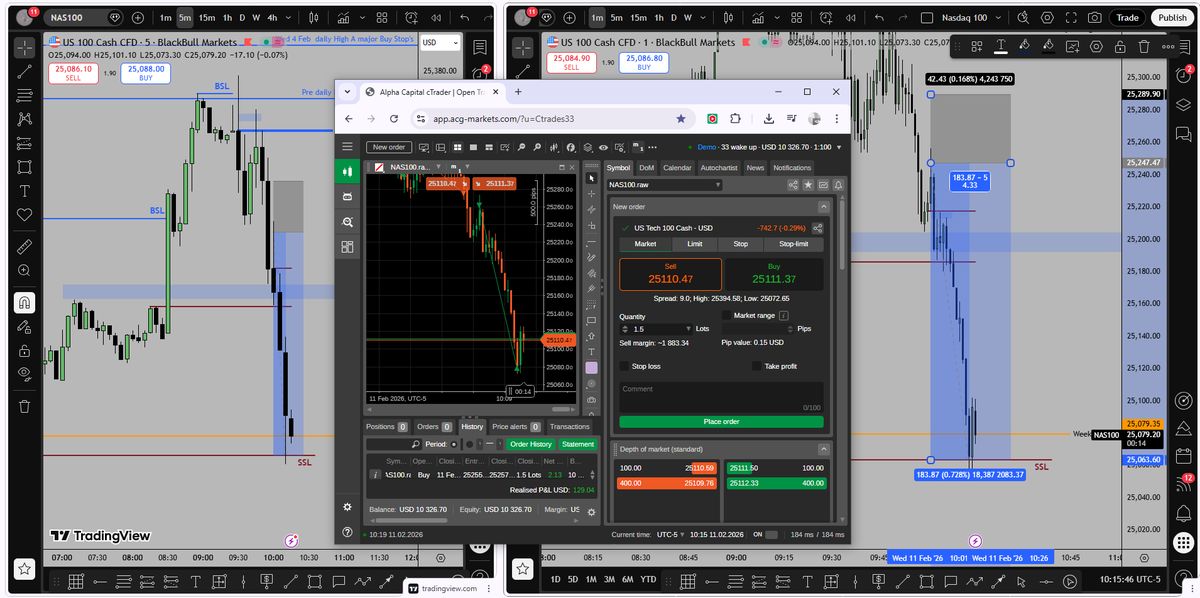This screenshot has height=598, width=1200.
Task: Click the Sell 25110.47 button in cTrader
Action: click(x=669, y=274)
